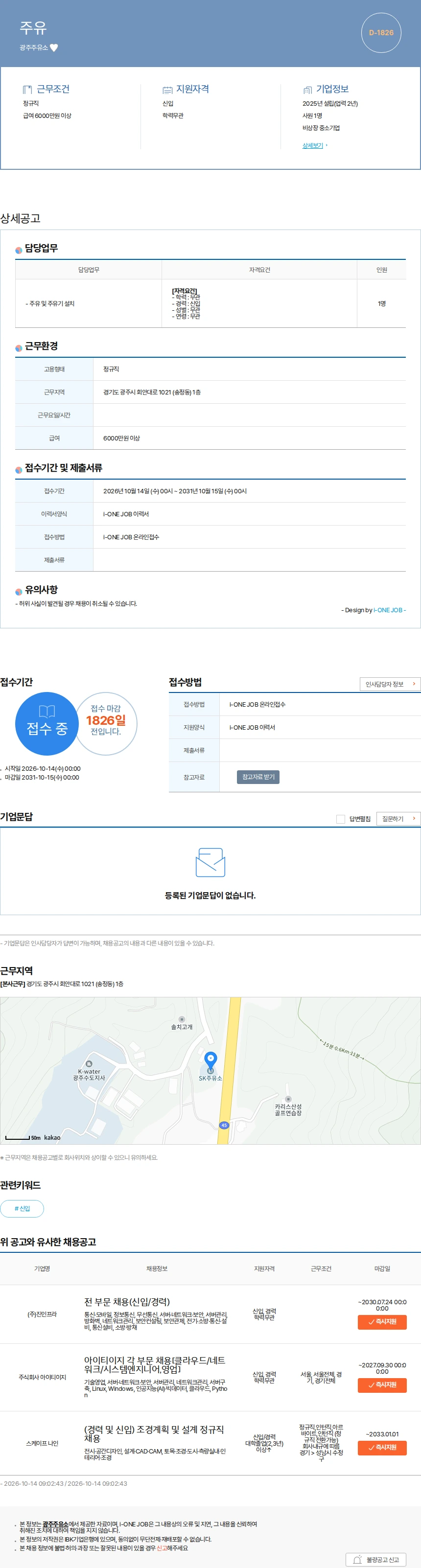The height and width of the screenshot is (1568, 421).
Task: Click the 주유 job title heading
Action: [x=33, y=28]
